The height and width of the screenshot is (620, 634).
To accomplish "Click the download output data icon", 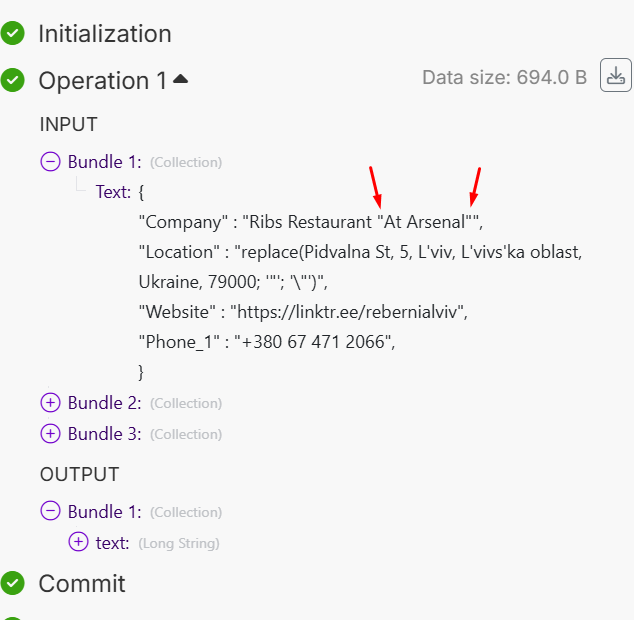I will (x=615, y=76).
